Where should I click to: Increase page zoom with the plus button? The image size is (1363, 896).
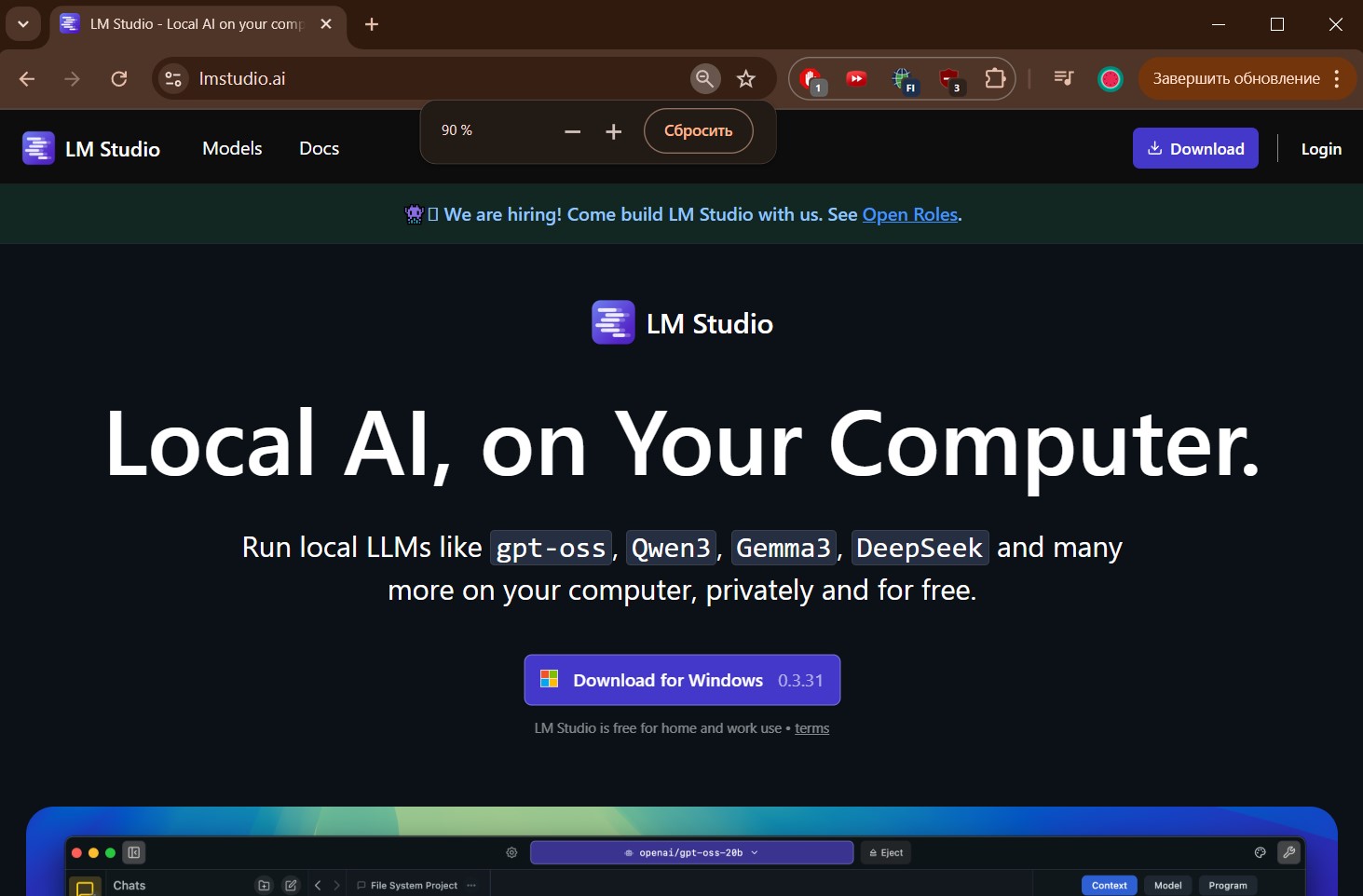click(613, 131)
